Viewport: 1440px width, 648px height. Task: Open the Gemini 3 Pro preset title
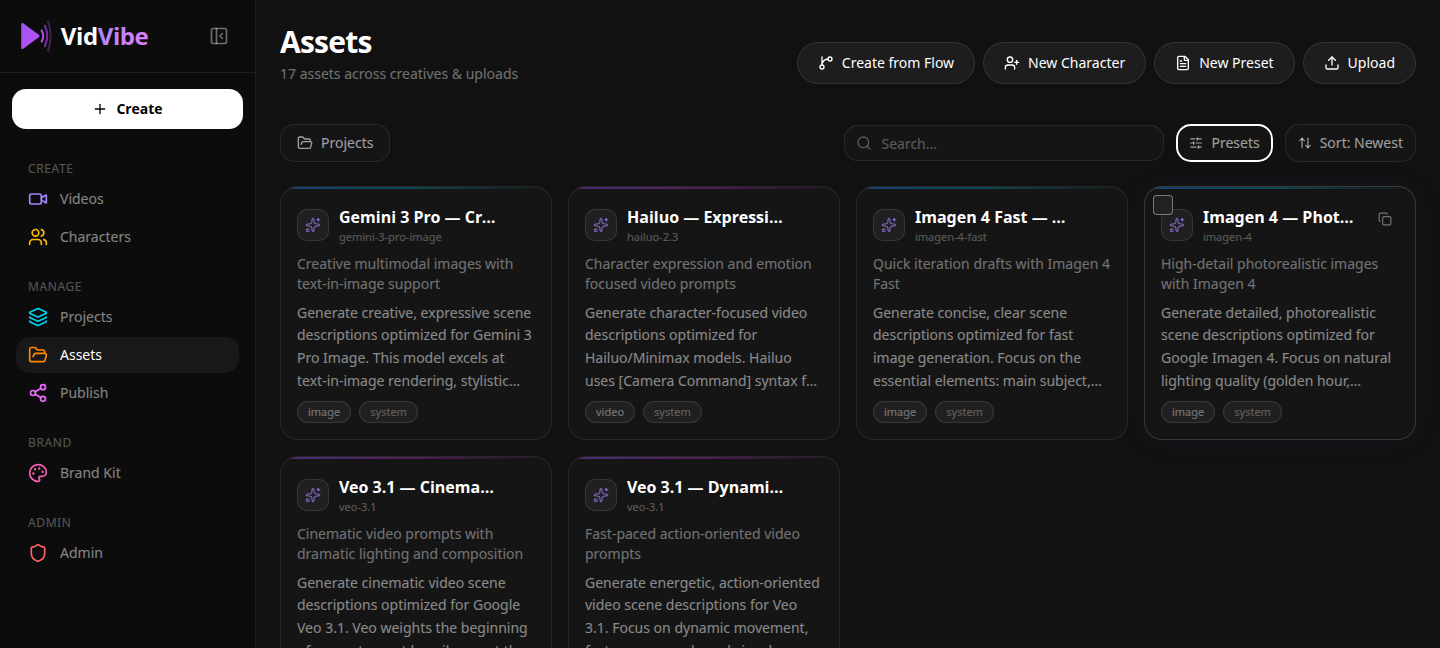(417, 217)
